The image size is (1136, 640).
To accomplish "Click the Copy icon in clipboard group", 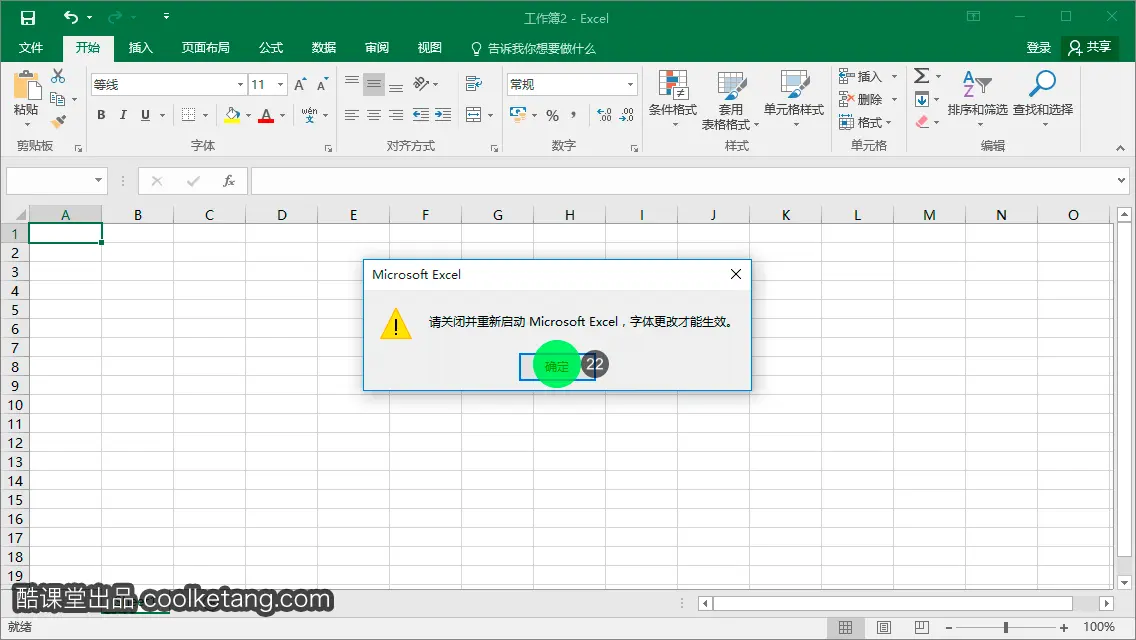I will click(x=57, y=99).
